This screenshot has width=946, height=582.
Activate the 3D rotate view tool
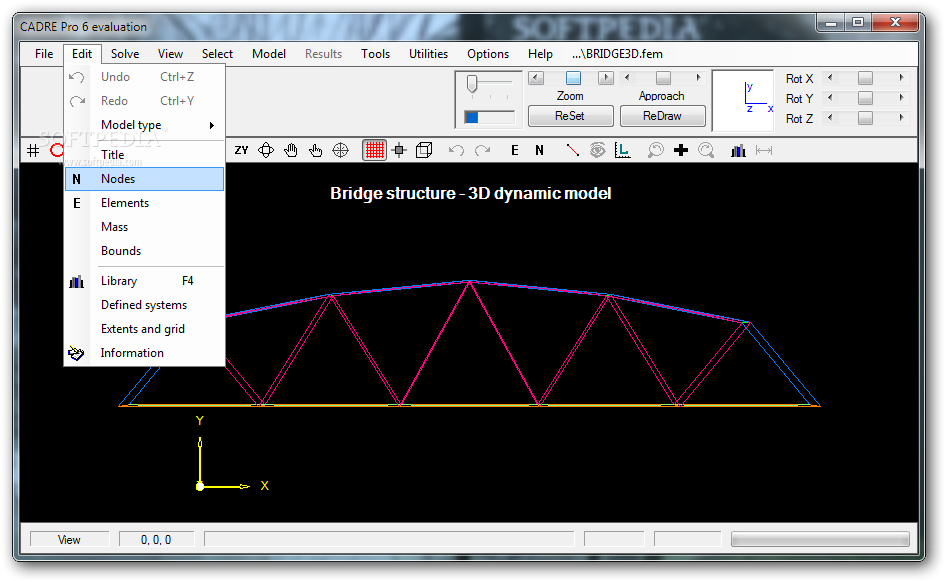pos(266,150)
